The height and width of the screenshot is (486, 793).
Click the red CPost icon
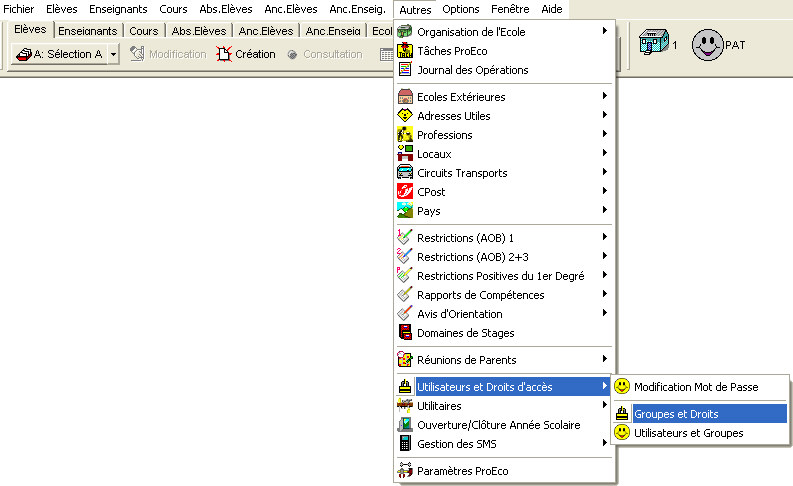coord(405,192)
